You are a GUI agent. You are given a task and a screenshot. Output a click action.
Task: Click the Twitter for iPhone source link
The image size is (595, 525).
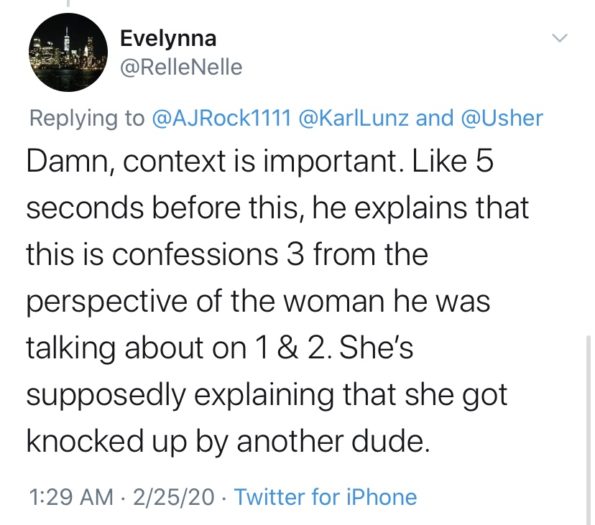(326, 497)
